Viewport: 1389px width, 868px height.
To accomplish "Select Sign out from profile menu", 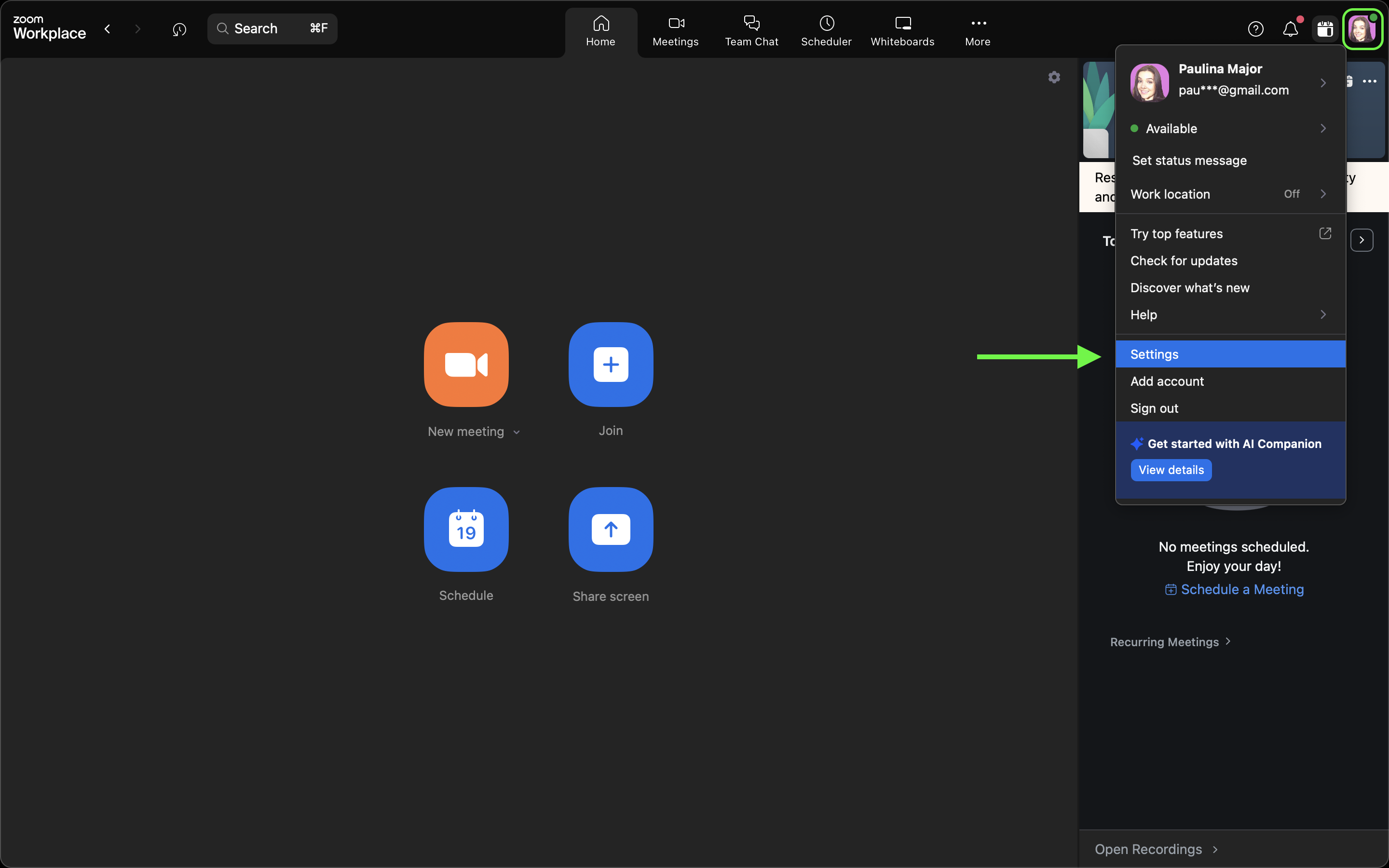I will (1153, 408).
